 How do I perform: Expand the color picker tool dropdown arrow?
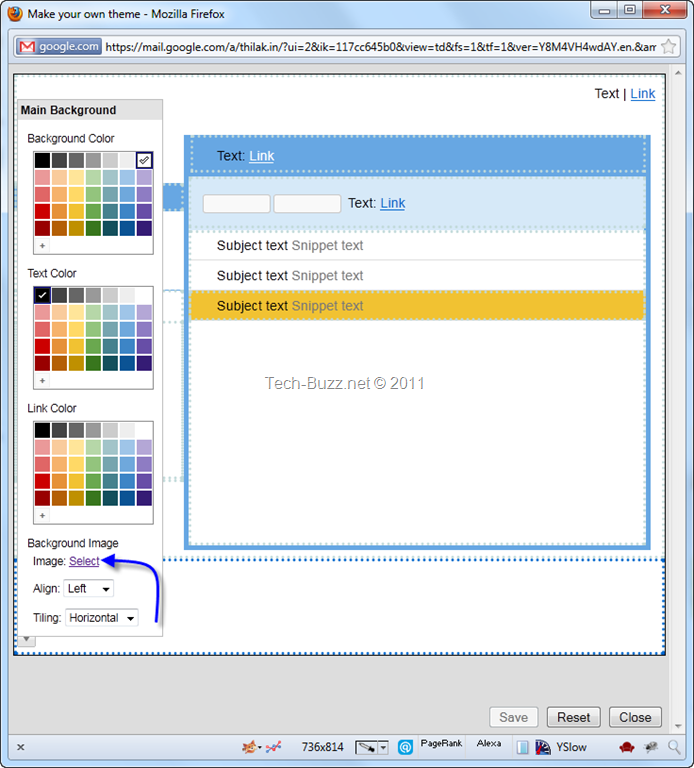pyautogui.click(x=384, y=747)
